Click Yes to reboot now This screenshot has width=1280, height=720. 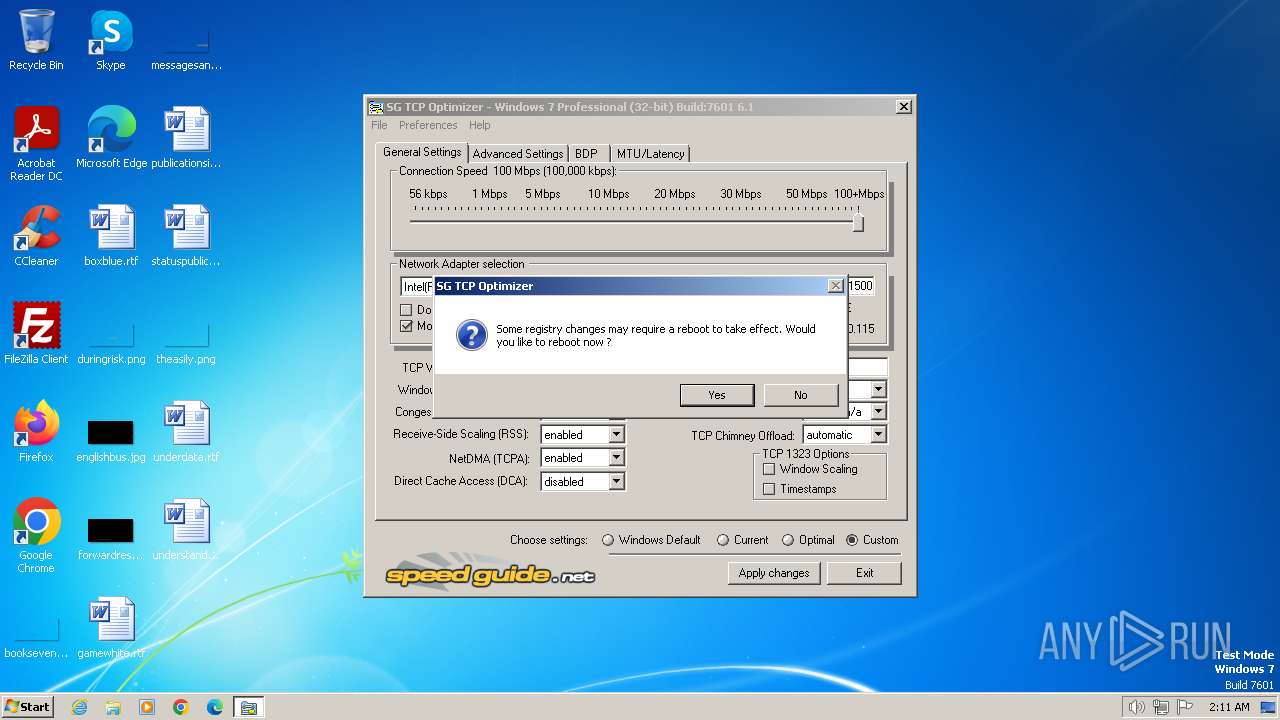(716, 395)
